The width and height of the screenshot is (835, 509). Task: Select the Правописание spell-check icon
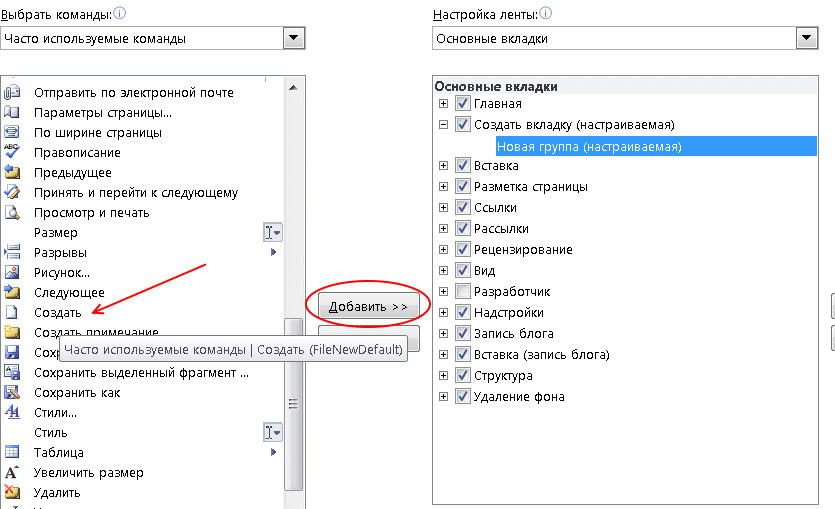click(x=12, y=152)
